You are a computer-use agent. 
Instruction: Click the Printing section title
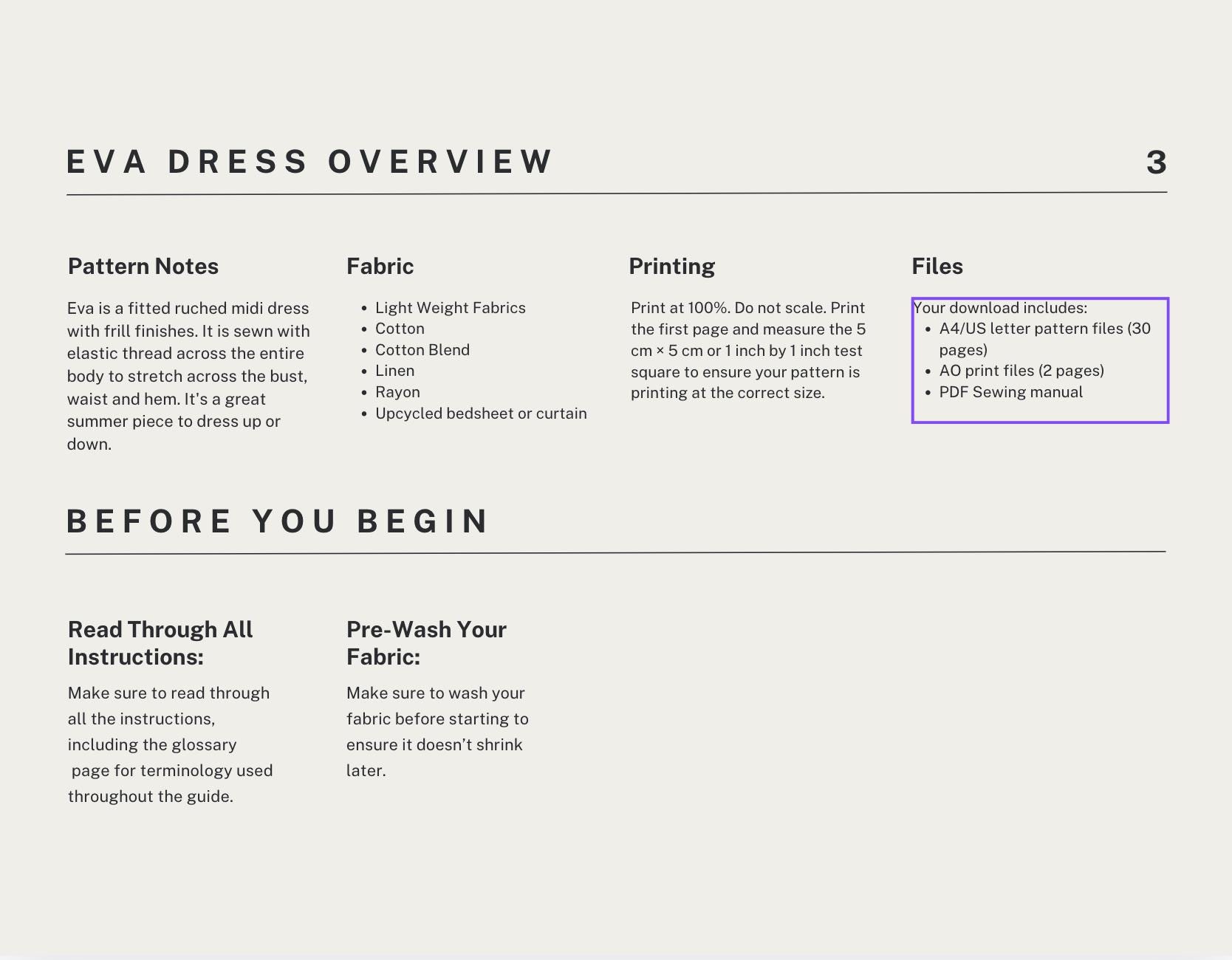671,267
